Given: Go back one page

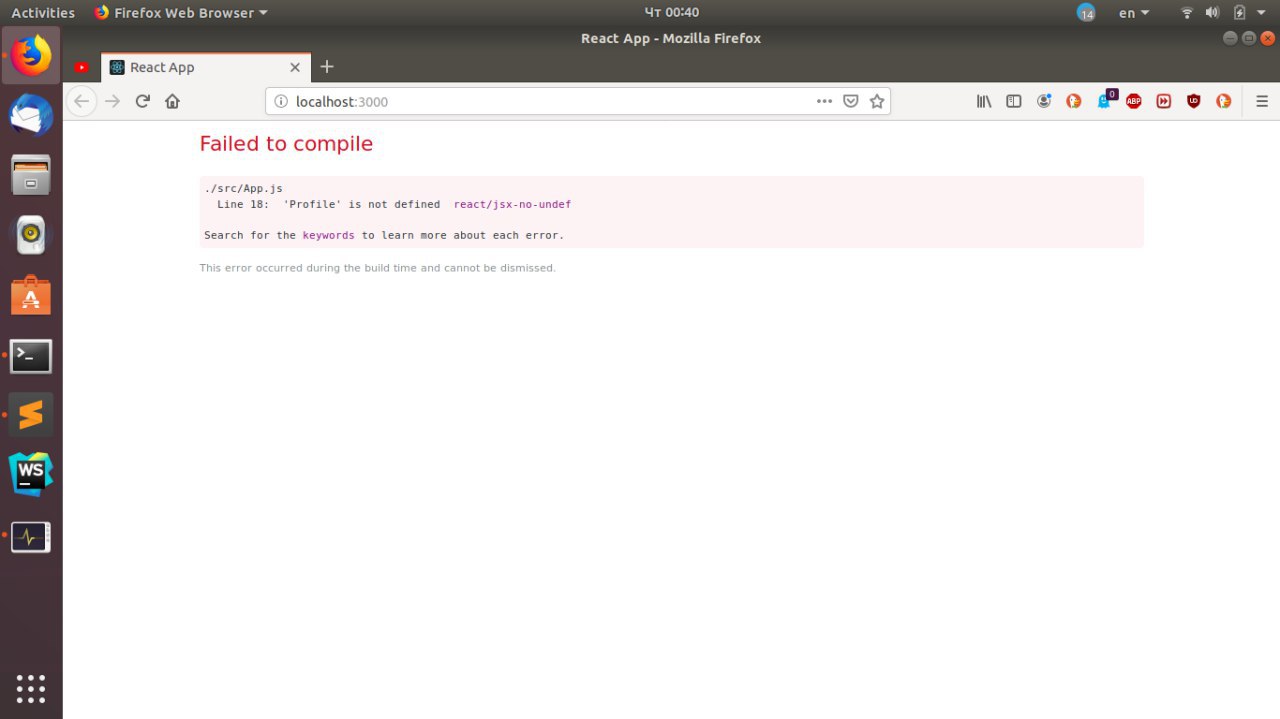Looking at the screenshot, I should (82, 101).
